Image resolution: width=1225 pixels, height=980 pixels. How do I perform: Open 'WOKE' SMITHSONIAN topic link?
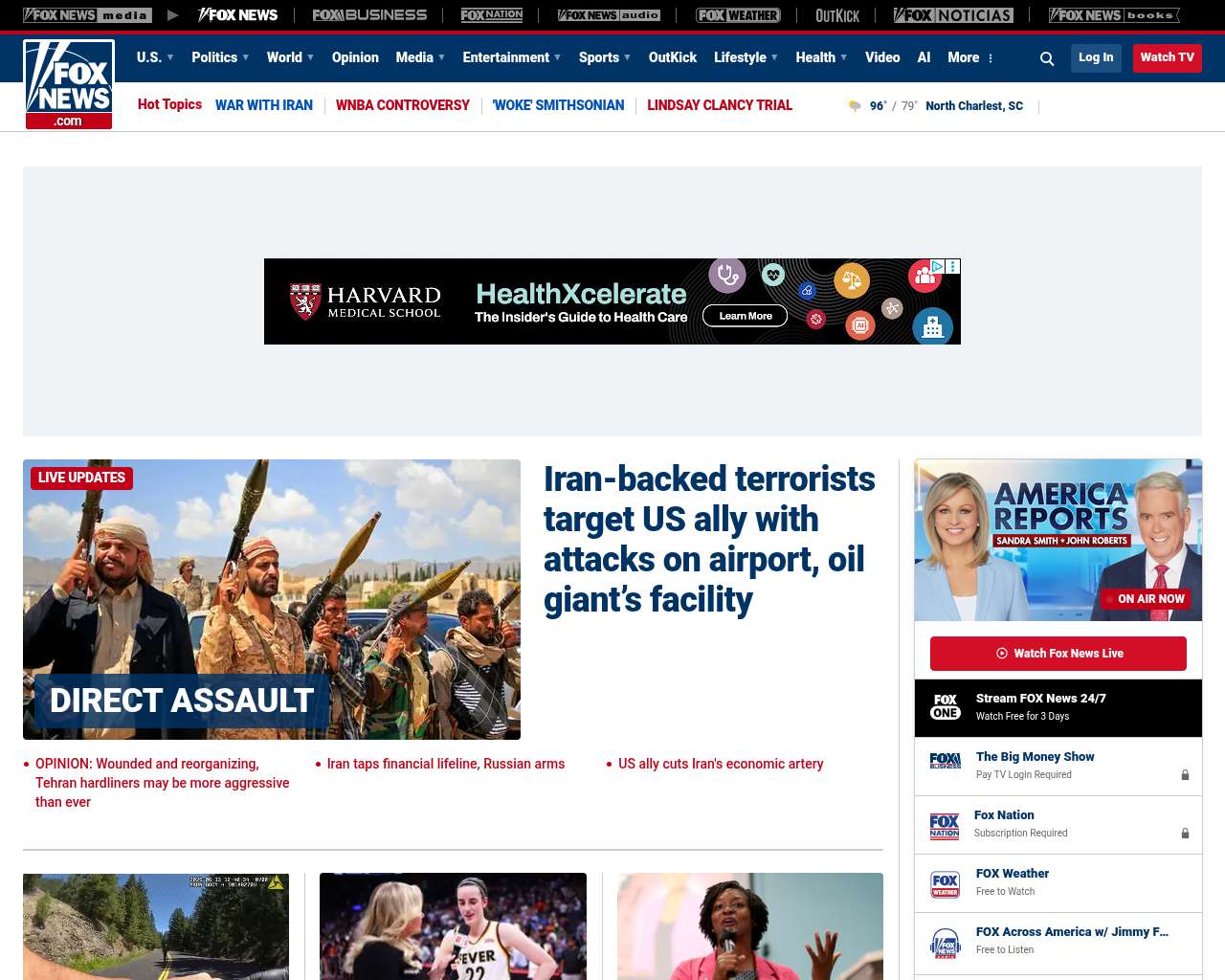[x=558, y=105]
